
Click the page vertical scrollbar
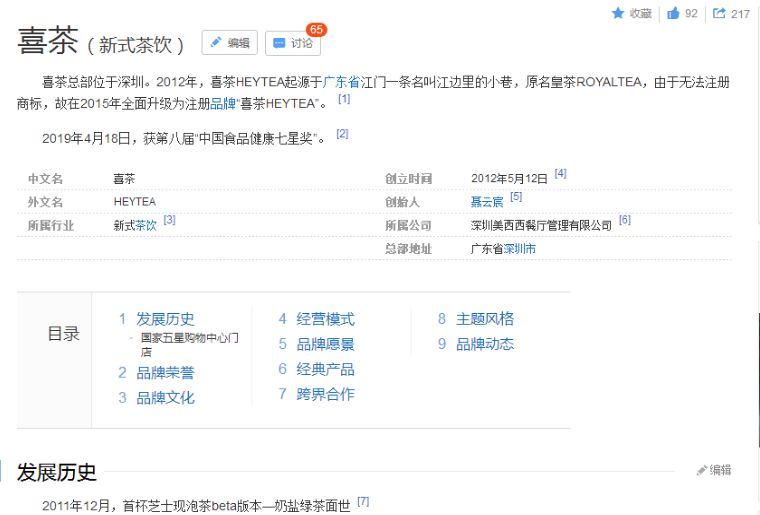coord(759,378)
